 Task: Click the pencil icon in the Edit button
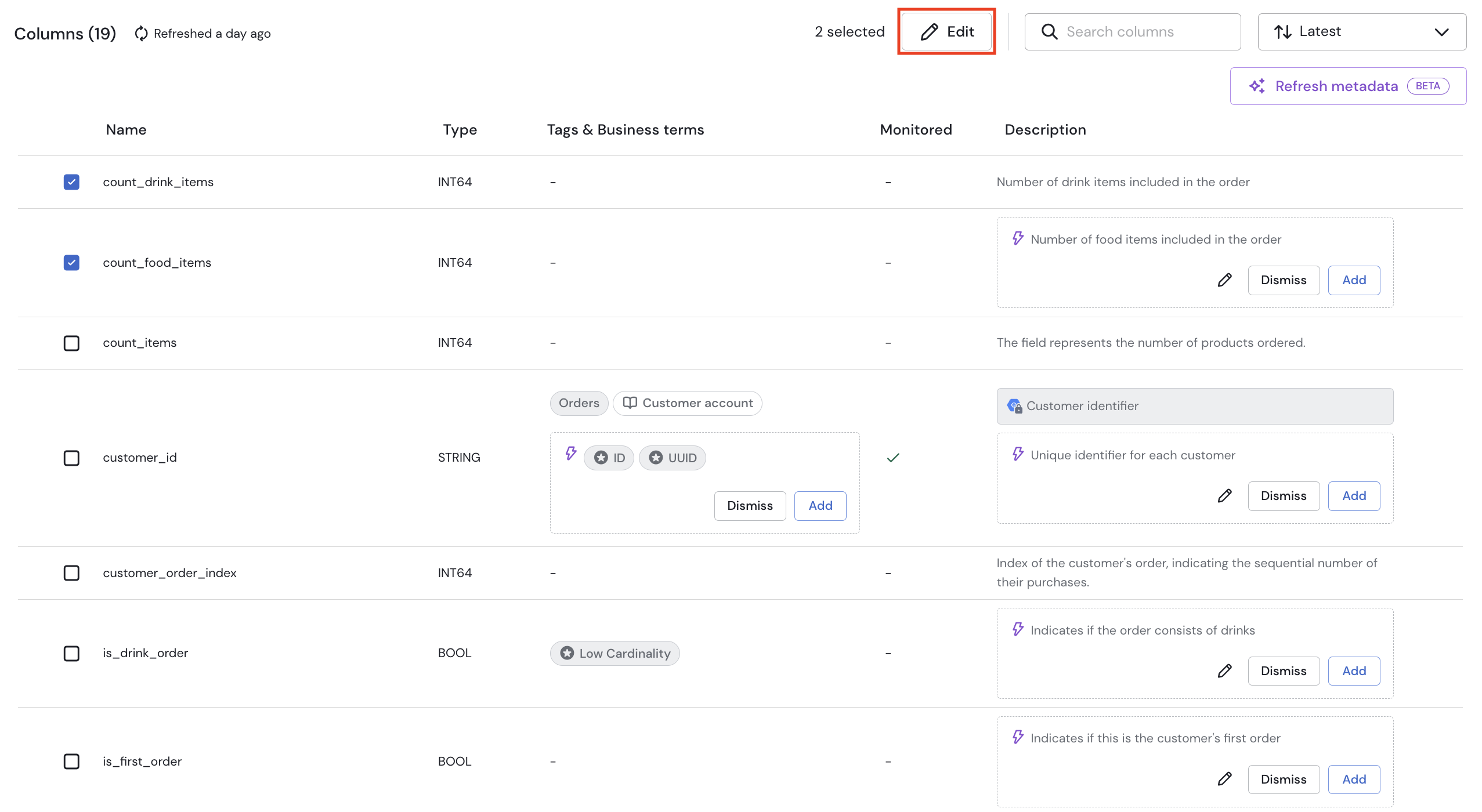[930, 32]
